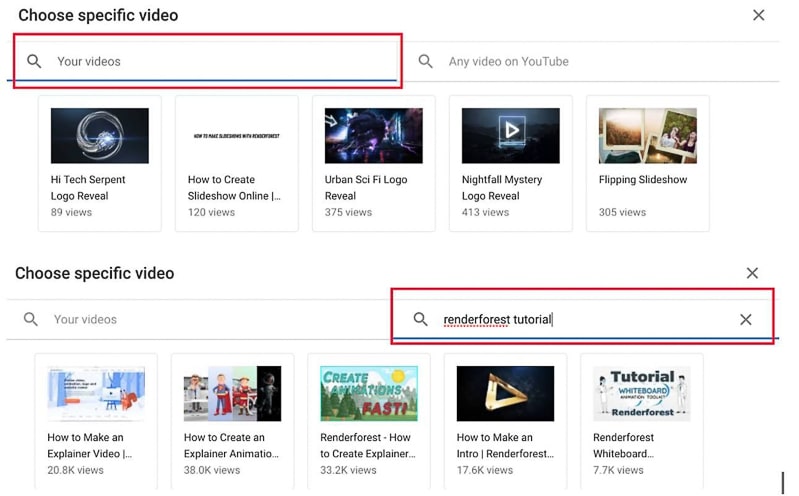Click the '7.7K views' count
The height and width of the screenshot is (496, 799).
click(x=619, y=471)
